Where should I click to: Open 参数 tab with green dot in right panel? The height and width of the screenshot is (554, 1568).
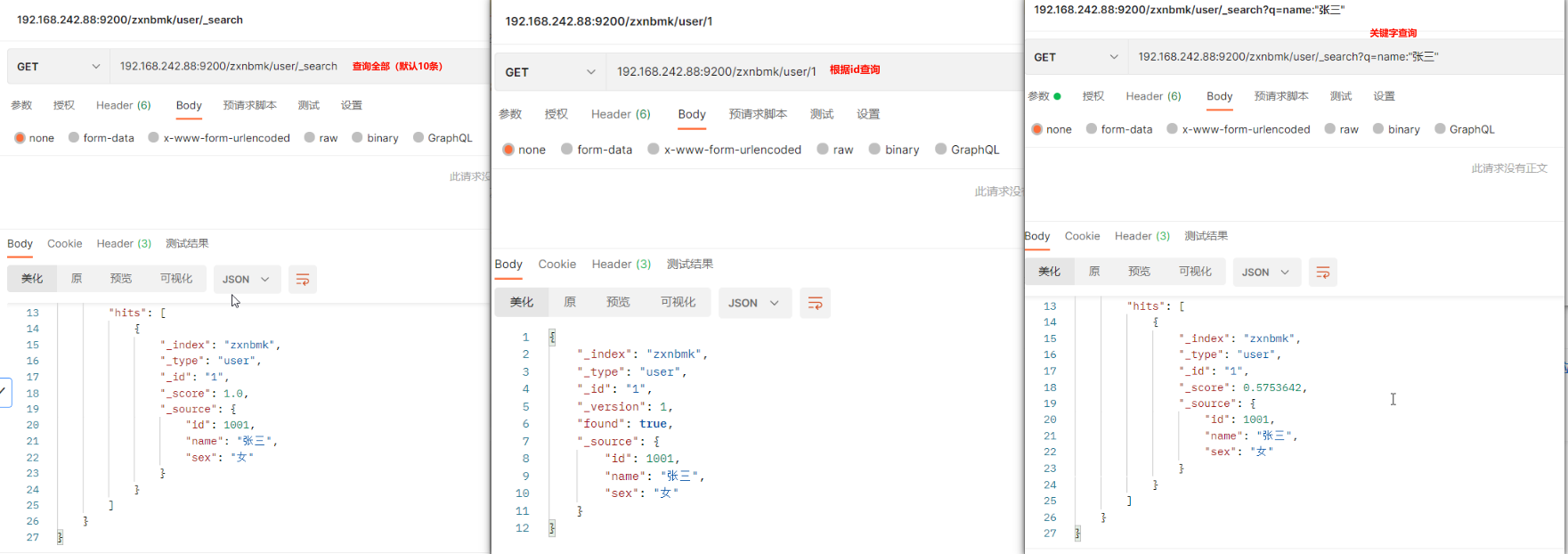1044,96
